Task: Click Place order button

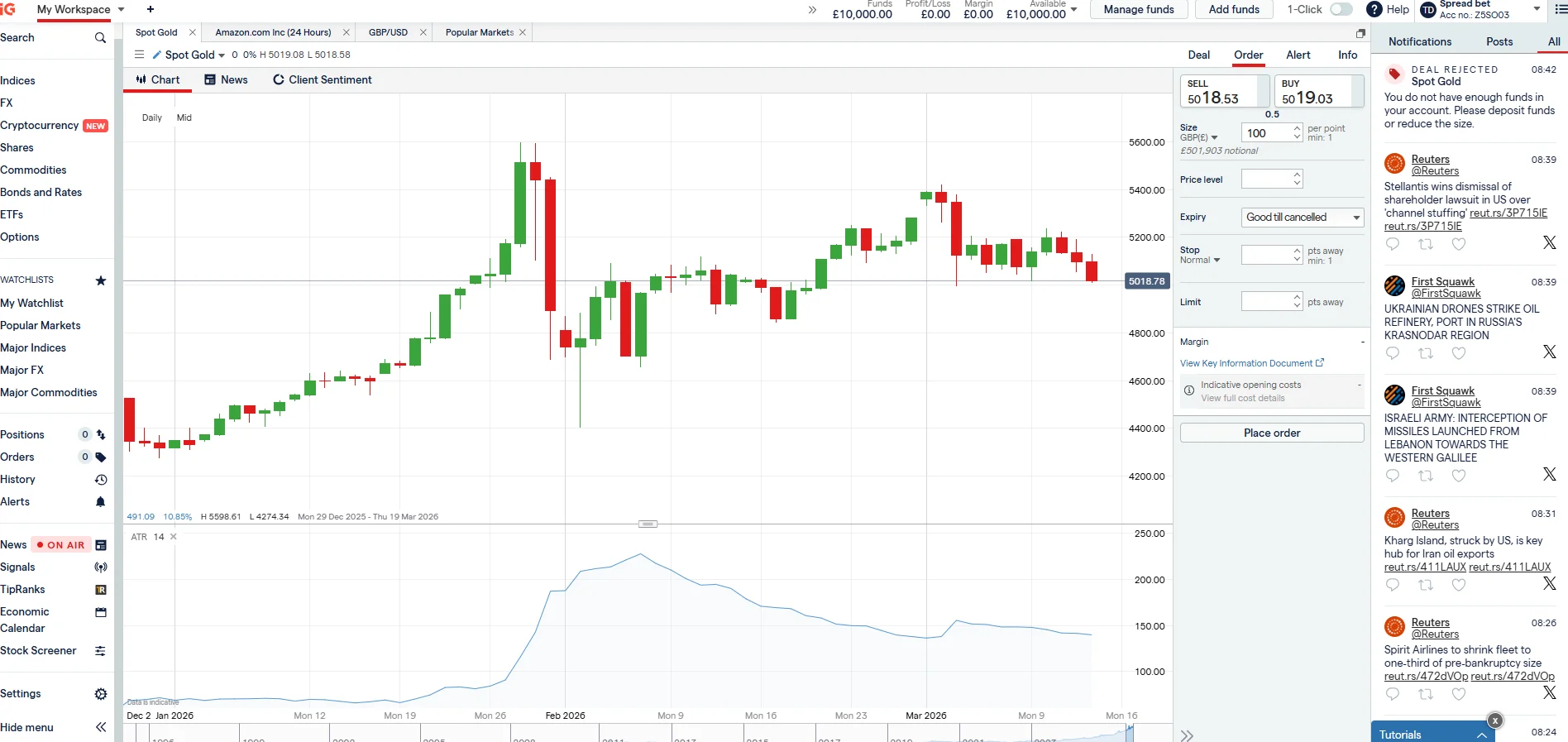Action: (1272, 433)
